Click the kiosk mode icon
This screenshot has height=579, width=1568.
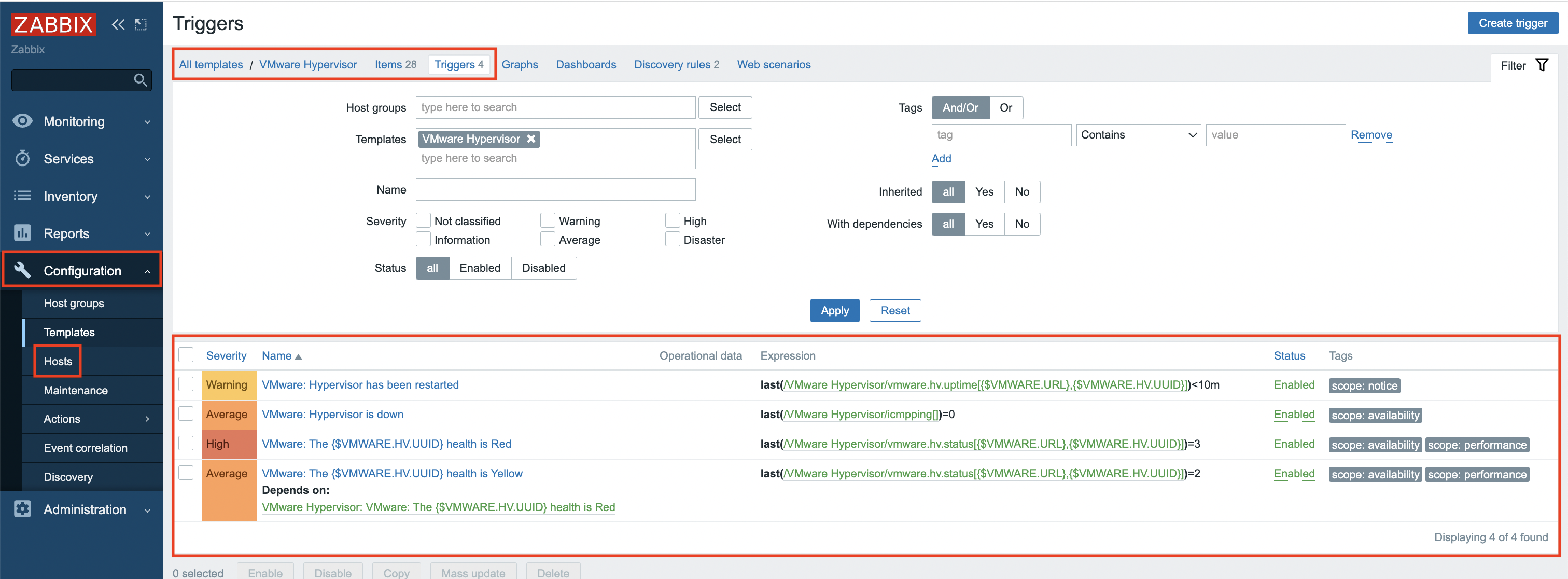tap(141, 24)
